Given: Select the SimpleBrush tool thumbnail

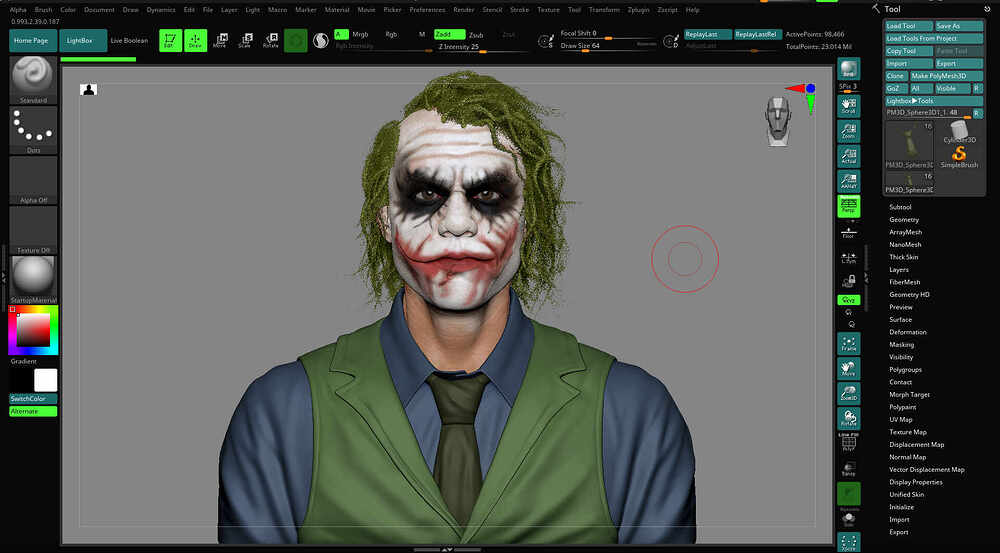Looking at the screenshot, I should coord(959,156).
